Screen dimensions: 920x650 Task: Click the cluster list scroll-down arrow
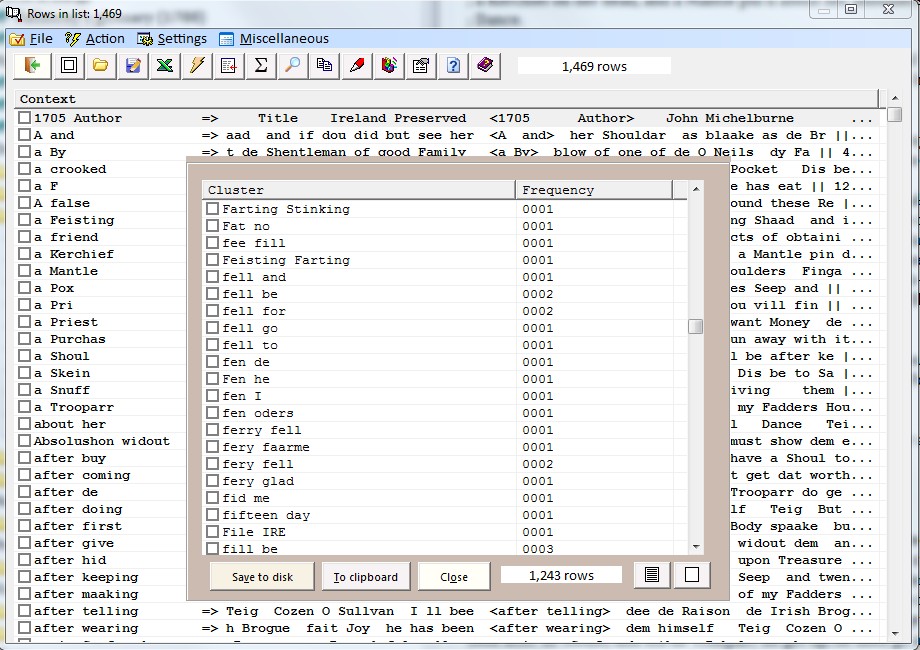coord(696,546)
